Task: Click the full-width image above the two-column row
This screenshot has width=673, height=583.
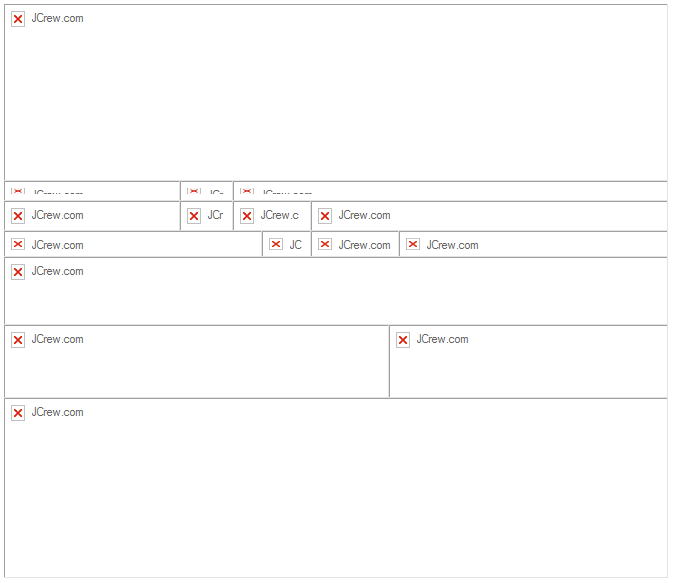Action: 335,291
